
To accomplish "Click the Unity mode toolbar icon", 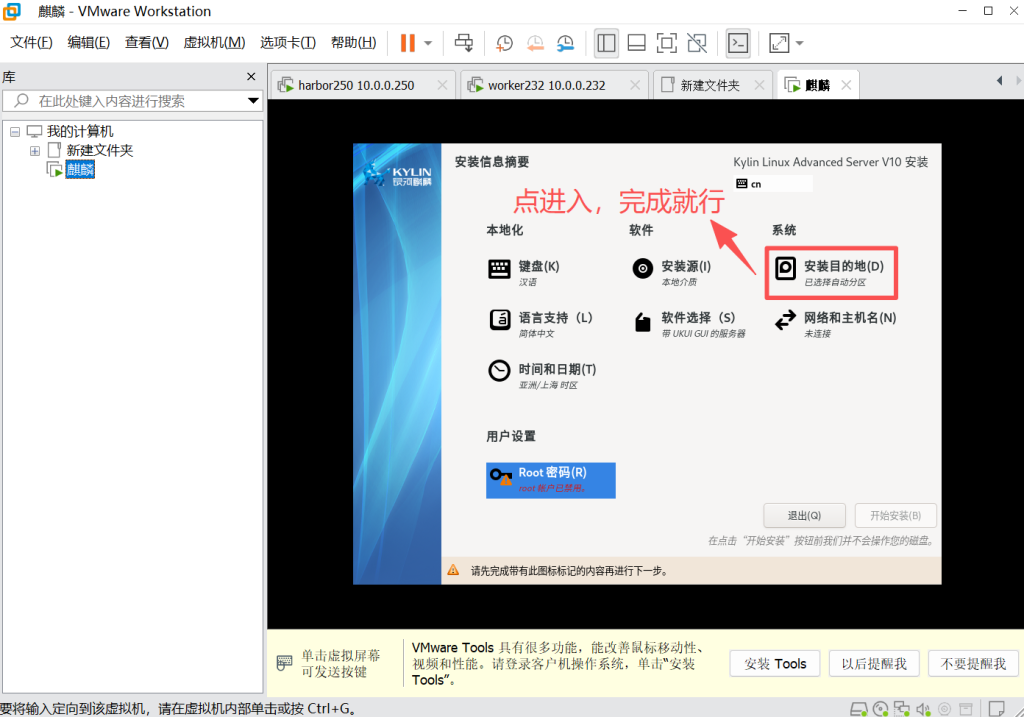I will coord(697,43).
